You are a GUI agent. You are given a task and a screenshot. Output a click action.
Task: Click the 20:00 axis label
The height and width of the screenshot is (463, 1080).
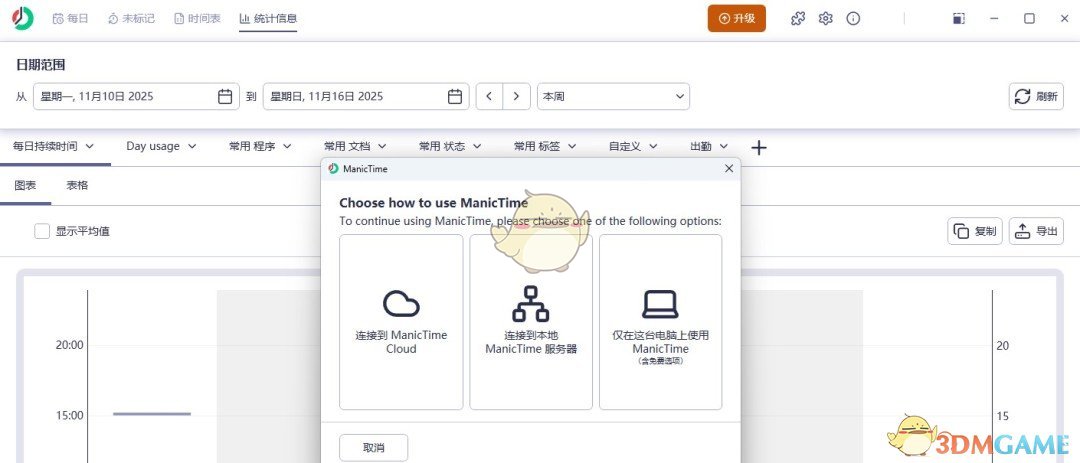coord(70,344)
